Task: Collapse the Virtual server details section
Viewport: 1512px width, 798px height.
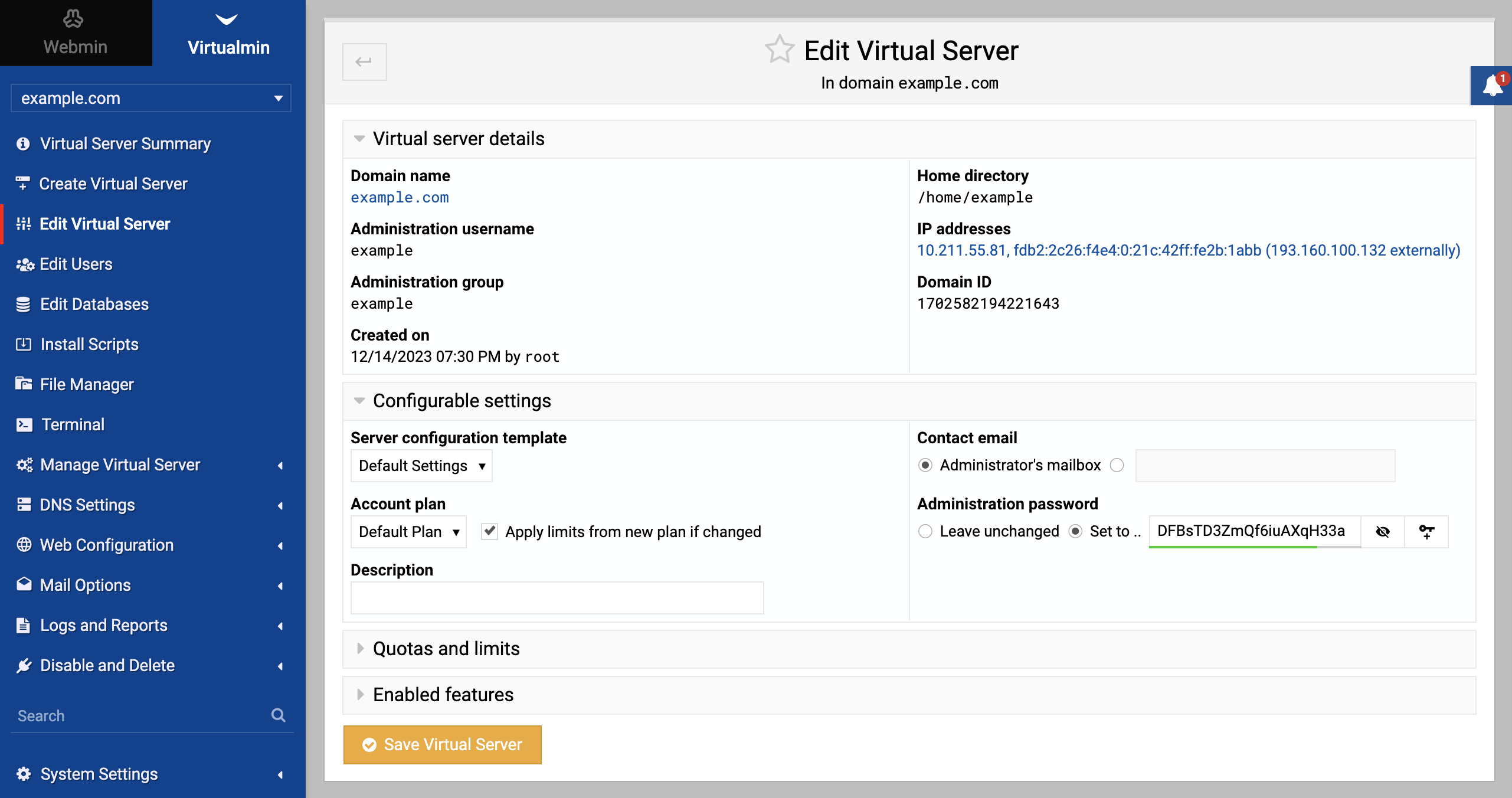Action: tap(359, 139)
